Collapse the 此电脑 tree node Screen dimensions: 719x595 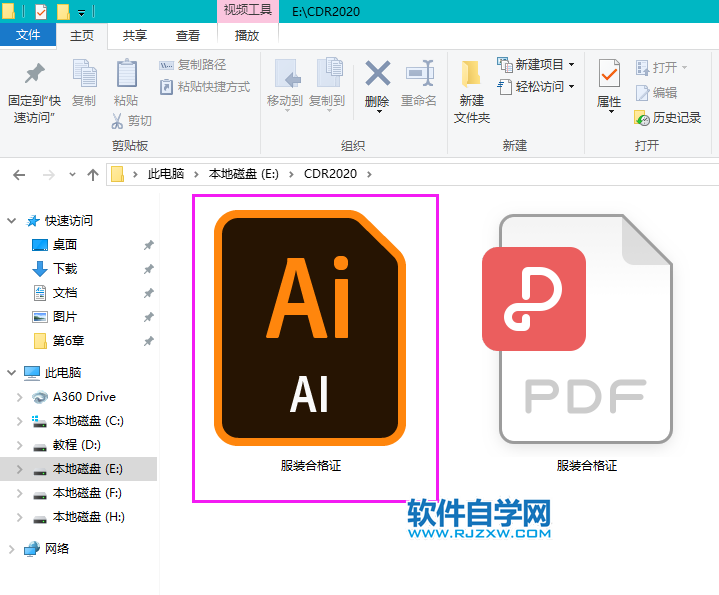[11, 373]
